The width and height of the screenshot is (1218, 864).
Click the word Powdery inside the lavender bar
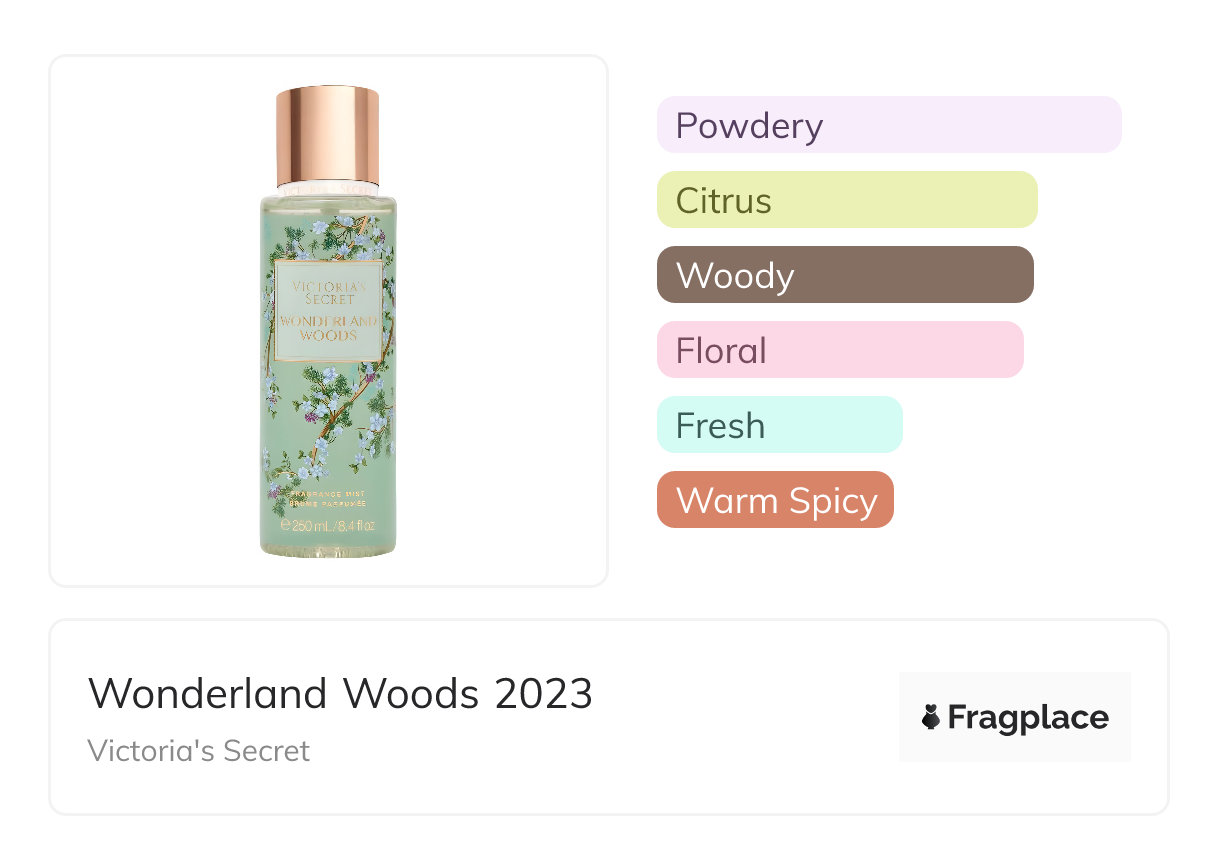coord(749,126)
